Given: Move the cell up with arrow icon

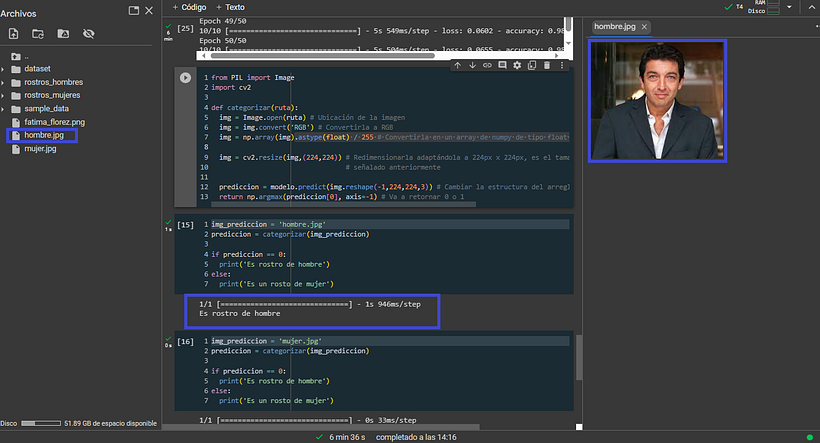Looking at the screenshot, I should tap(457, 65).
